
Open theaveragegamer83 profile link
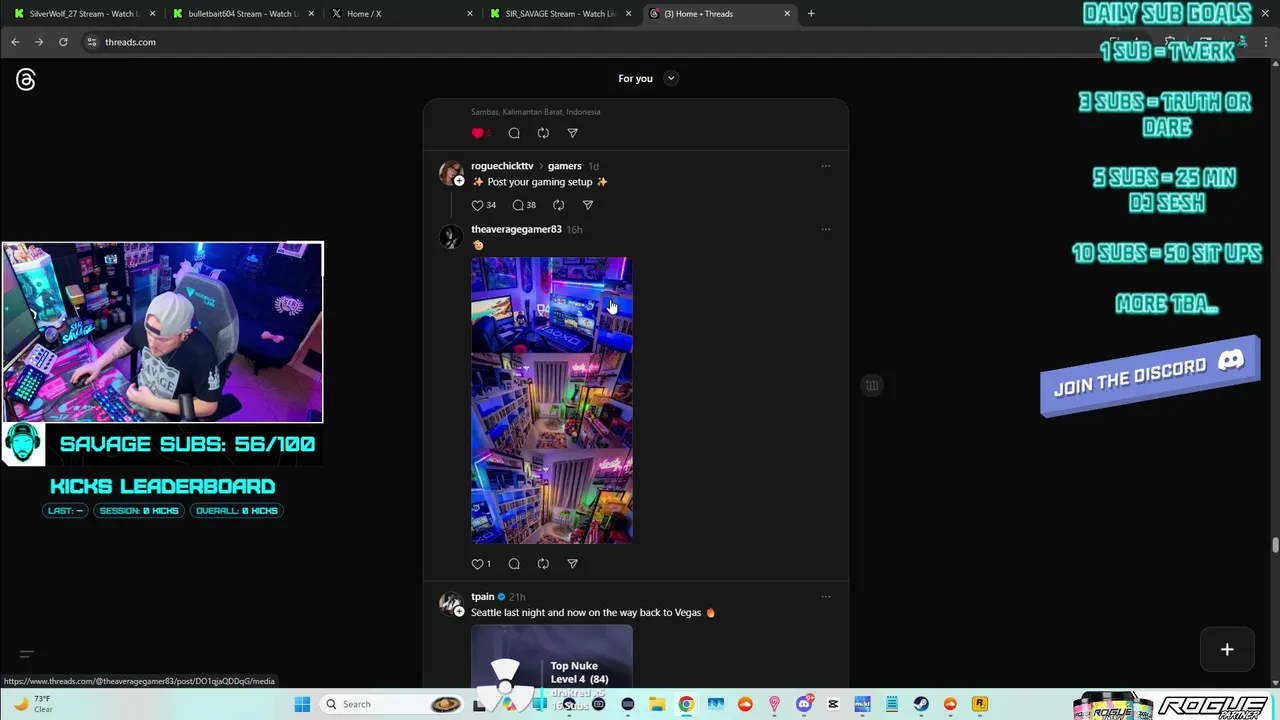click(x=516, y=229)
